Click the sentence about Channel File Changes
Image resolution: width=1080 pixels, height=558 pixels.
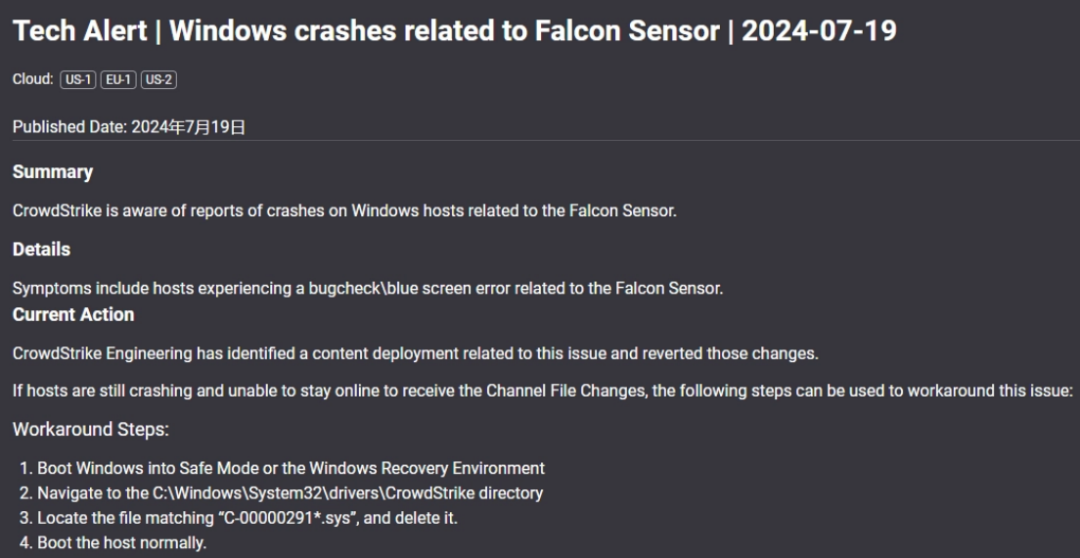542,391
